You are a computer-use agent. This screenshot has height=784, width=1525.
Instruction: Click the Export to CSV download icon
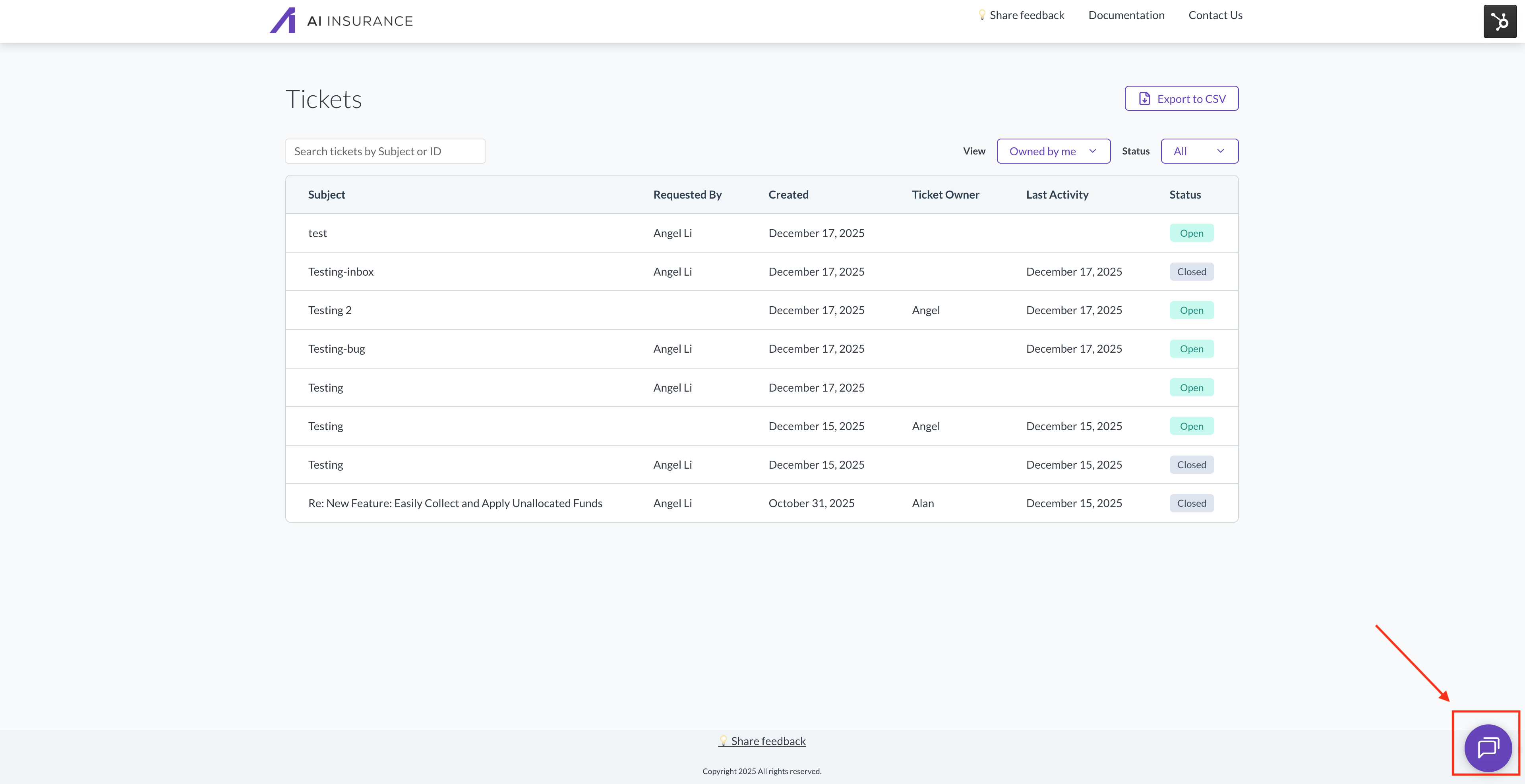coord(1144,99)
